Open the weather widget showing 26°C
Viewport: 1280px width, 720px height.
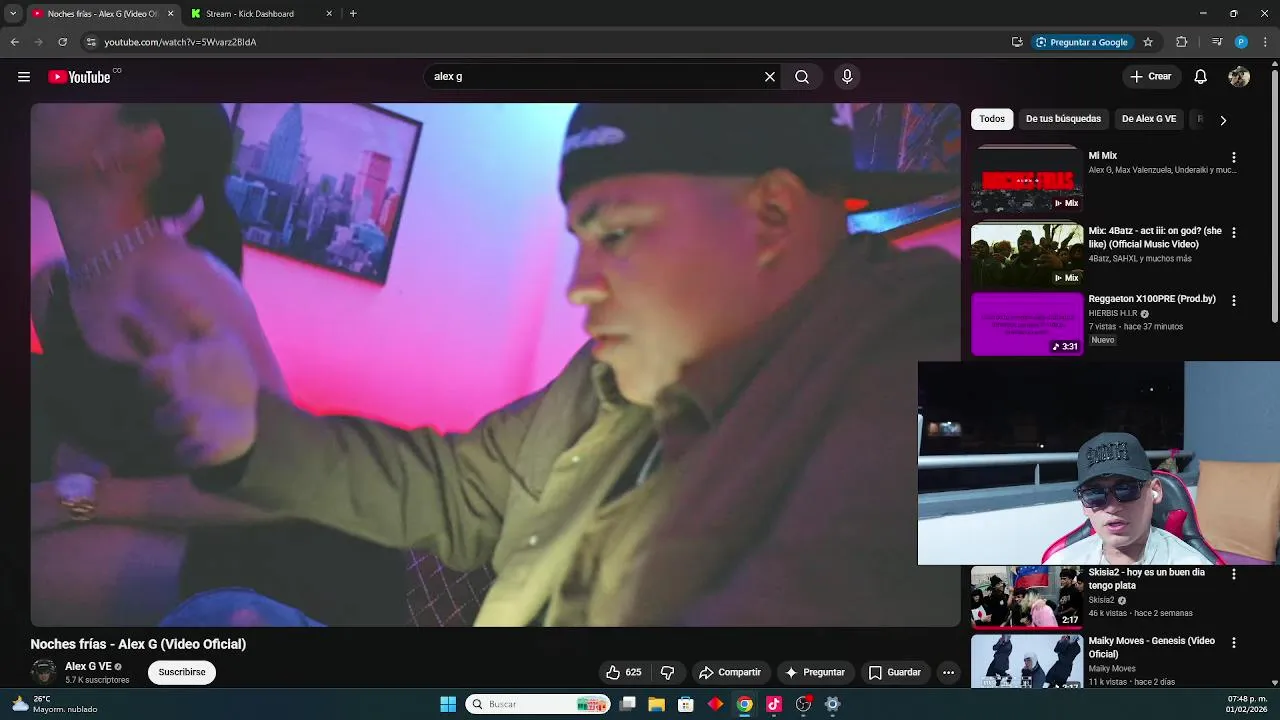click(55, 704)
